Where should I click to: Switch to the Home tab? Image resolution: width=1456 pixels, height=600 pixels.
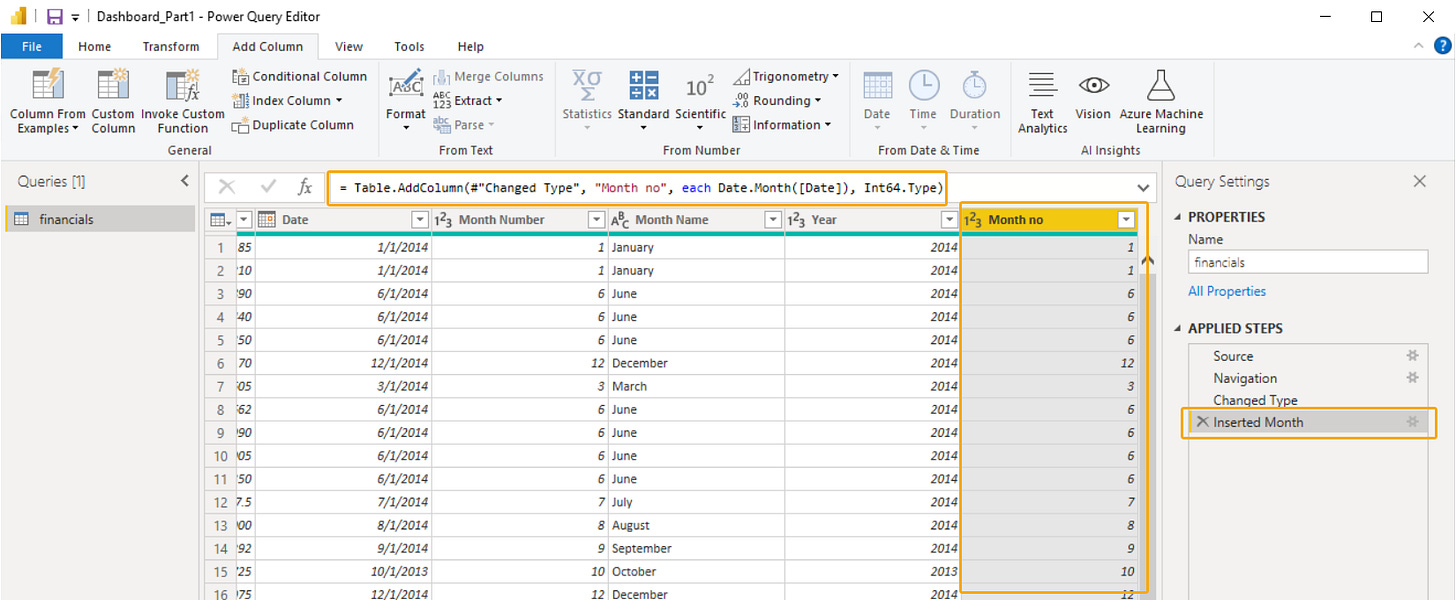tap(95, 46)
